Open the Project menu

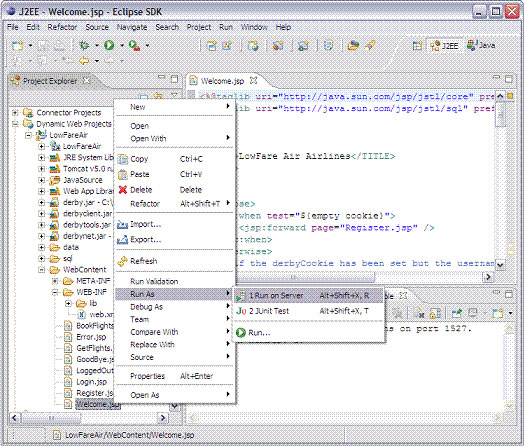click(x=199, y=27)
